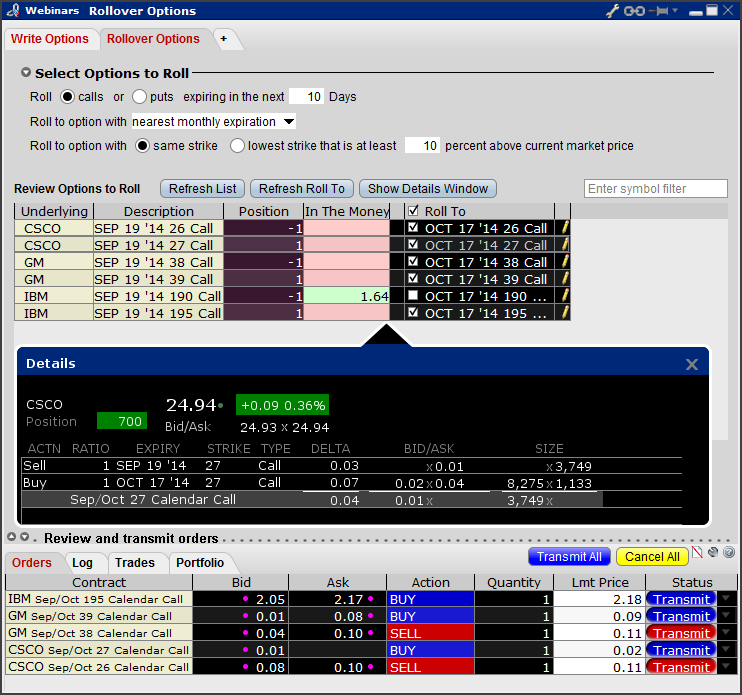Image resolution: width=742 pixels, height=695 pixels.
Task: Click the crossed-out page clear icon in orders panel
Action: tap(697, 552)
